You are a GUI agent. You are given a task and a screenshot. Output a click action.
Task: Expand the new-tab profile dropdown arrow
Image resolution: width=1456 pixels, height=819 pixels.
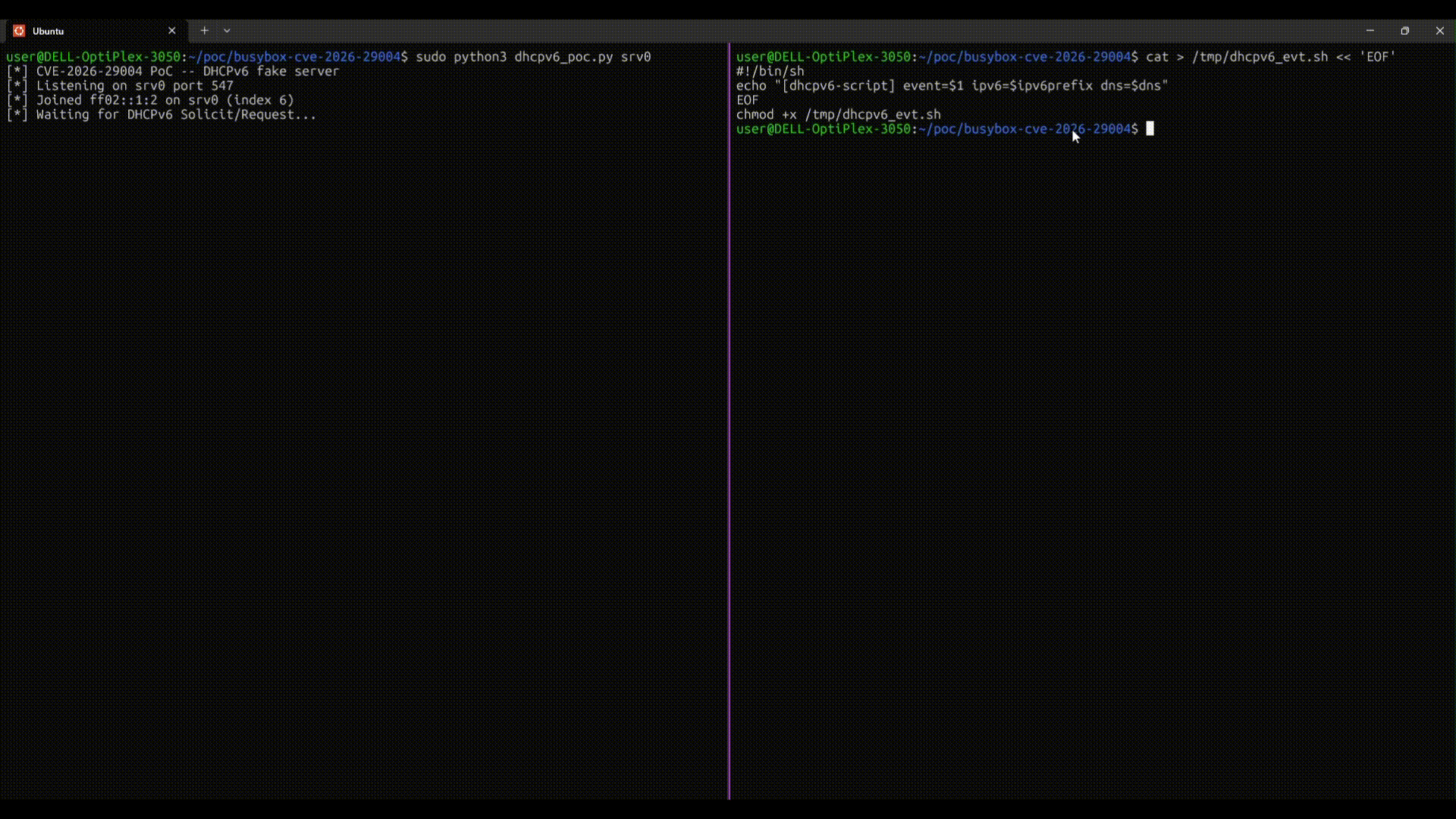227,31
